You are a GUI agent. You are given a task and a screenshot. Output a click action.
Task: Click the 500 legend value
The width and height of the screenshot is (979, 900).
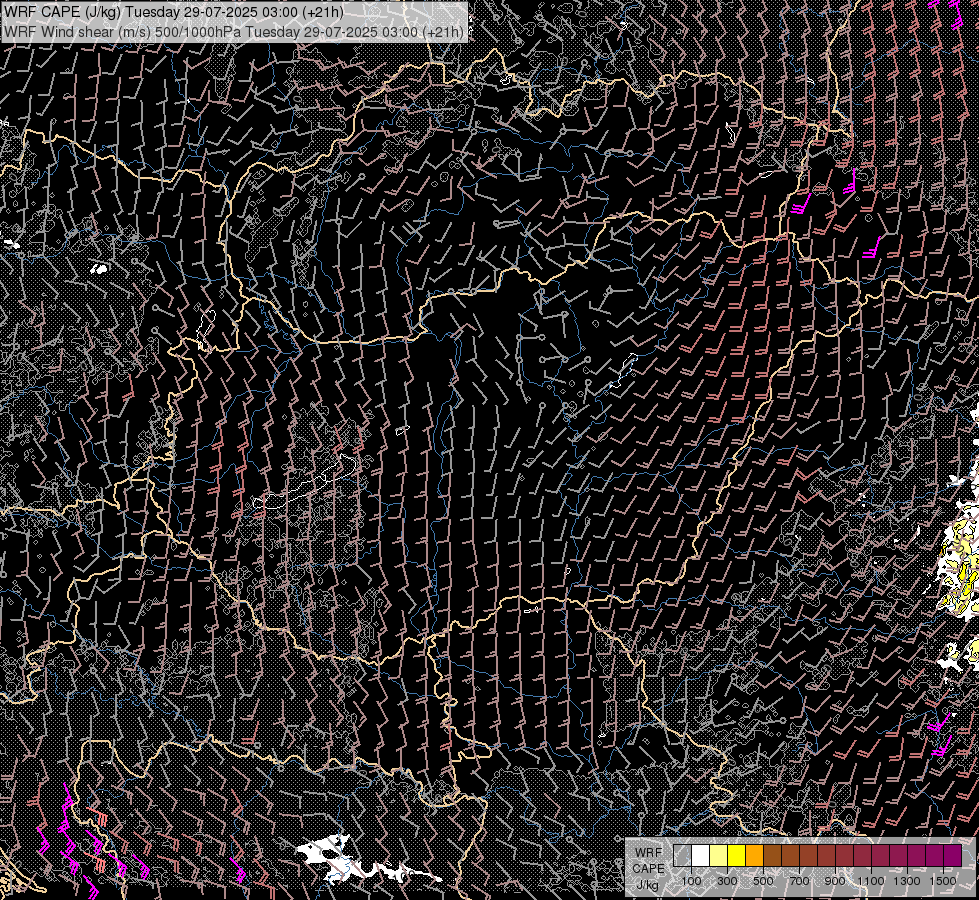763,881
